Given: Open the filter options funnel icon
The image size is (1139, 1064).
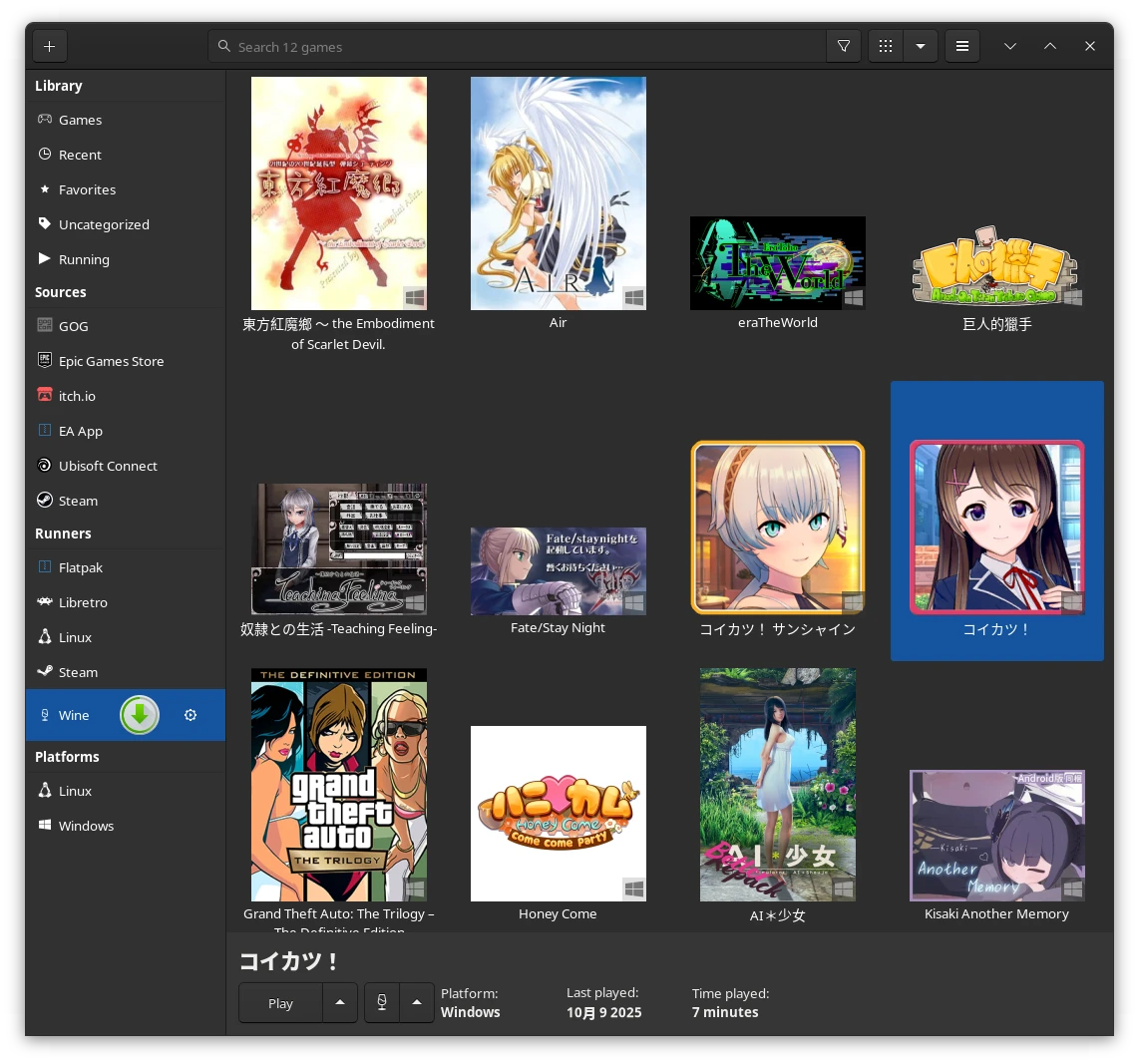Looking at the screenshot, I should point(844,46).
